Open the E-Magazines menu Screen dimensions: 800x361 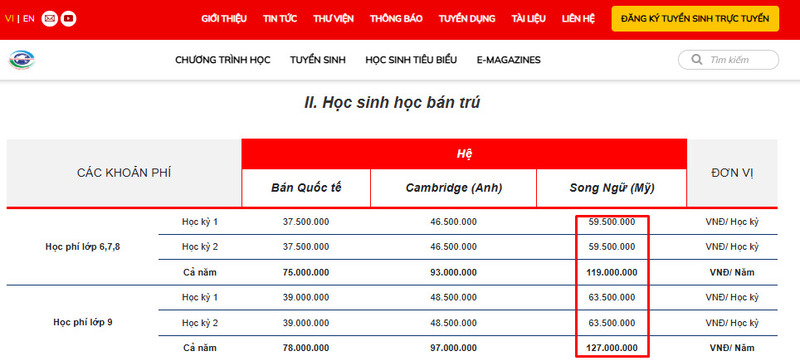coord(509,60)
